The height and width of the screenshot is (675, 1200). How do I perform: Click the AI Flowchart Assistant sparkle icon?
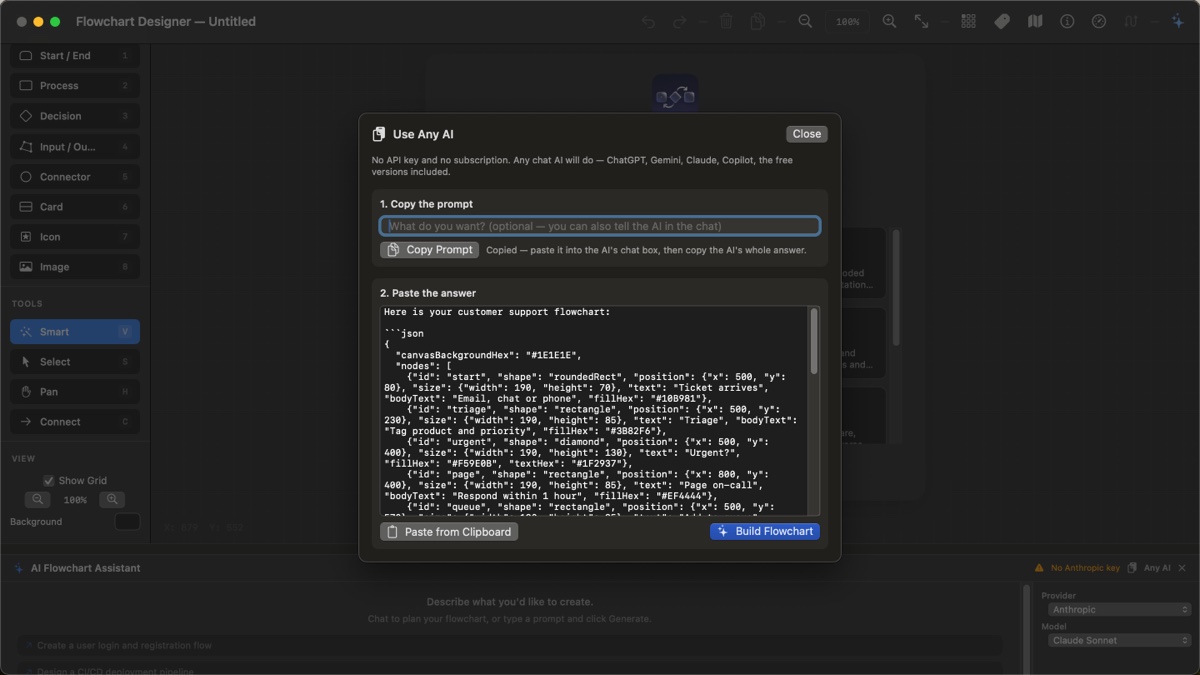click(18, 568)
